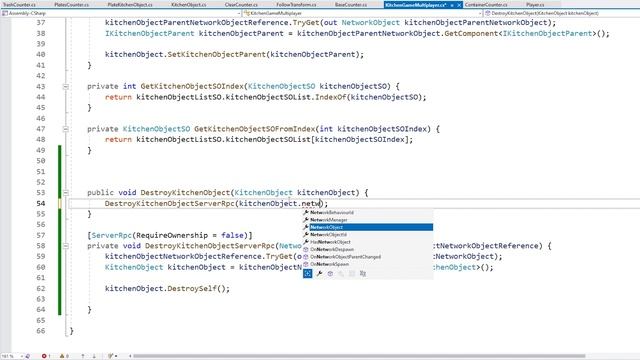Click the error count indicator in status strip

(x=46, y=356)
